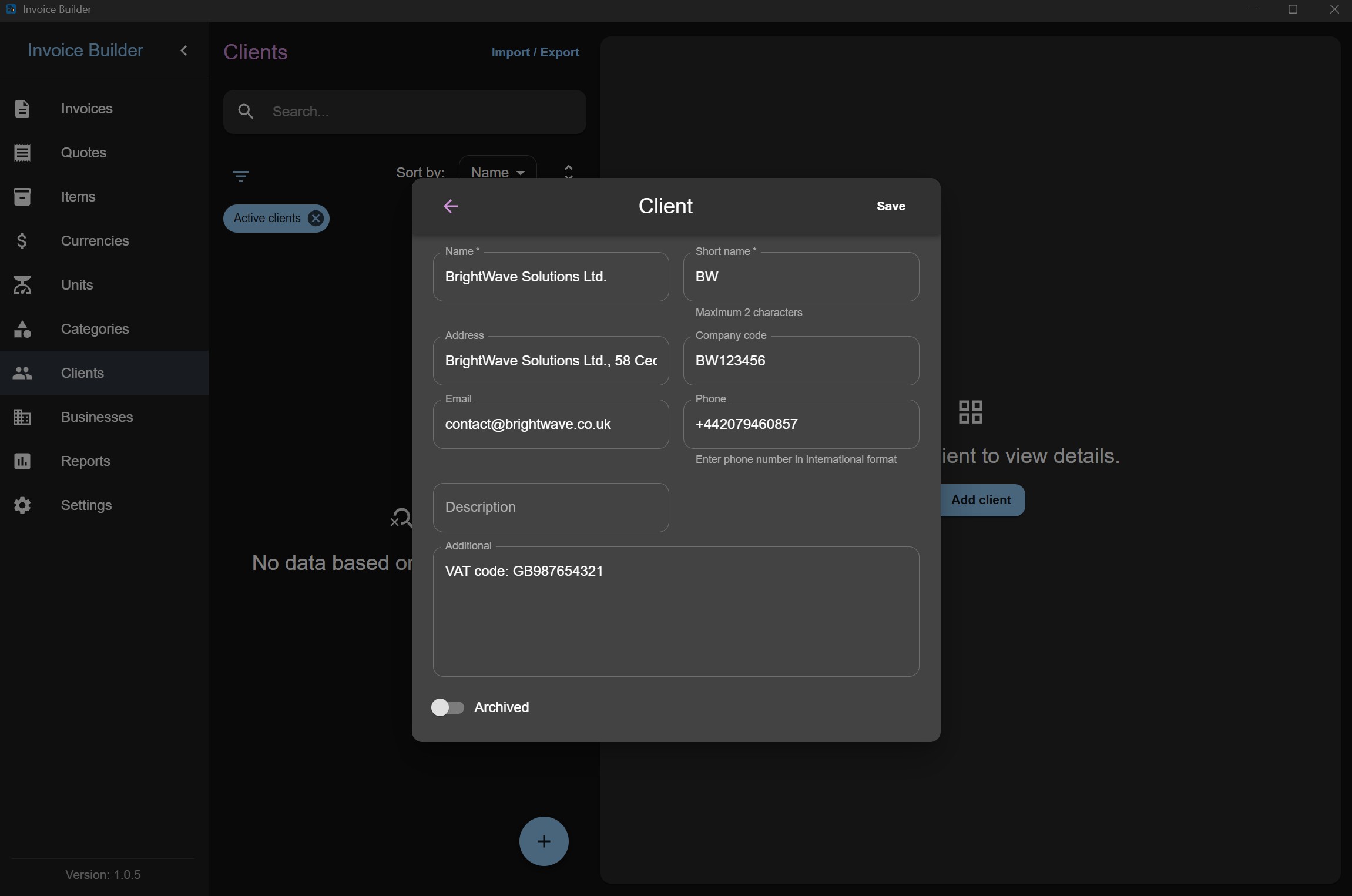
Task: Click the Active clients chip label
Action: coord(267,218)
